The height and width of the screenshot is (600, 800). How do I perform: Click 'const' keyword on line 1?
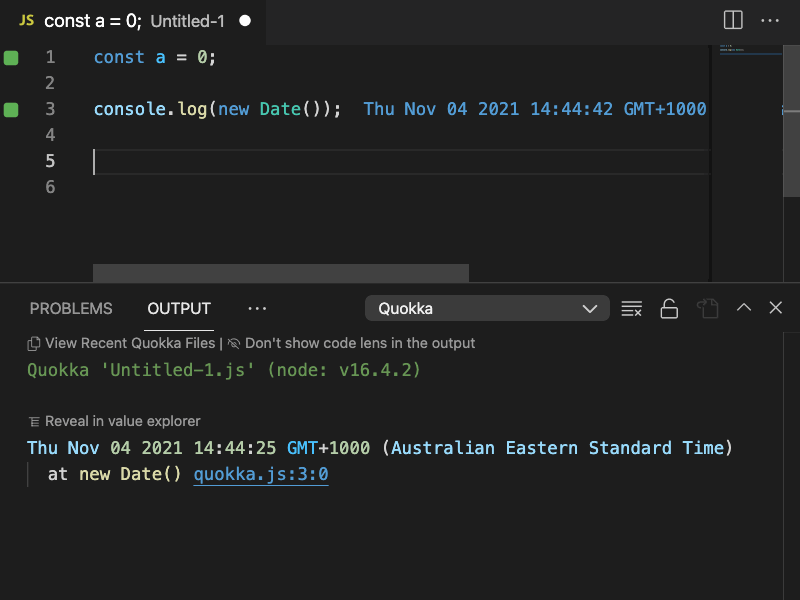[119, 57]
